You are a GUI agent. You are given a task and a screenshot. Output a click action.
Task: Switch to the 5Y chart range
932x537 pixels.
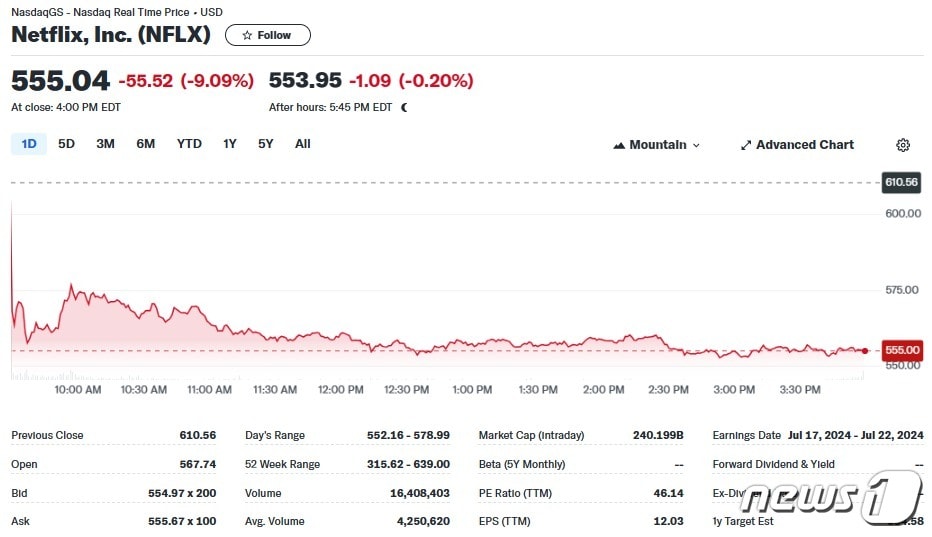pos(265,144)
